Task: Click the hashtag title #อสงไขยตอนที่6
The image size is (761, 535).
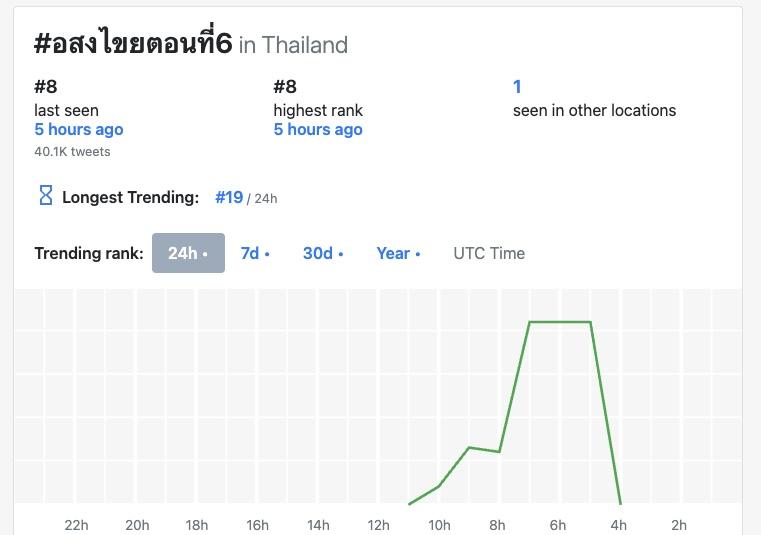Action: click(x=132, y=44)
